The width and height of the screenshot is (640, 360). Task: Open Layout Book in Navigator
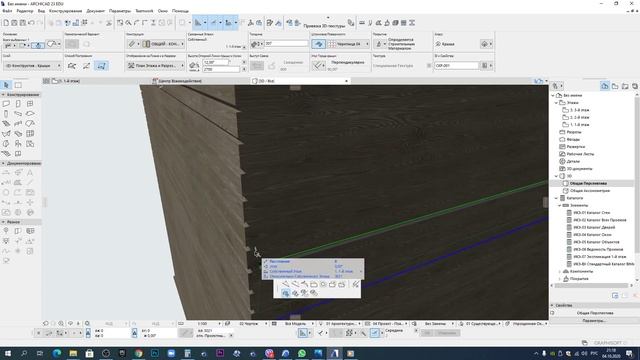[625, 86]
